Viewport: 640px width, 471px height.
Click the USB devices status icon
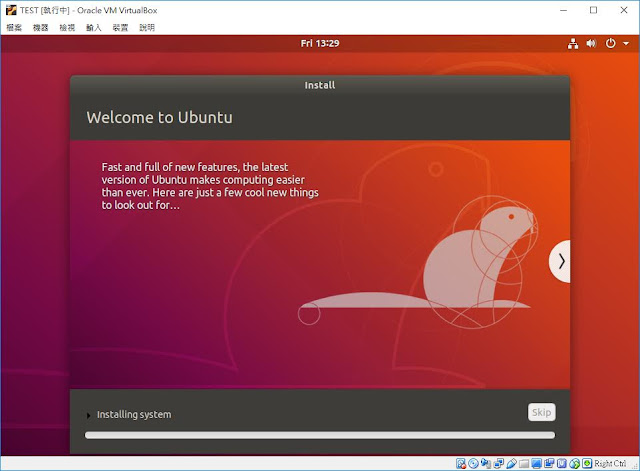point(512,463)
